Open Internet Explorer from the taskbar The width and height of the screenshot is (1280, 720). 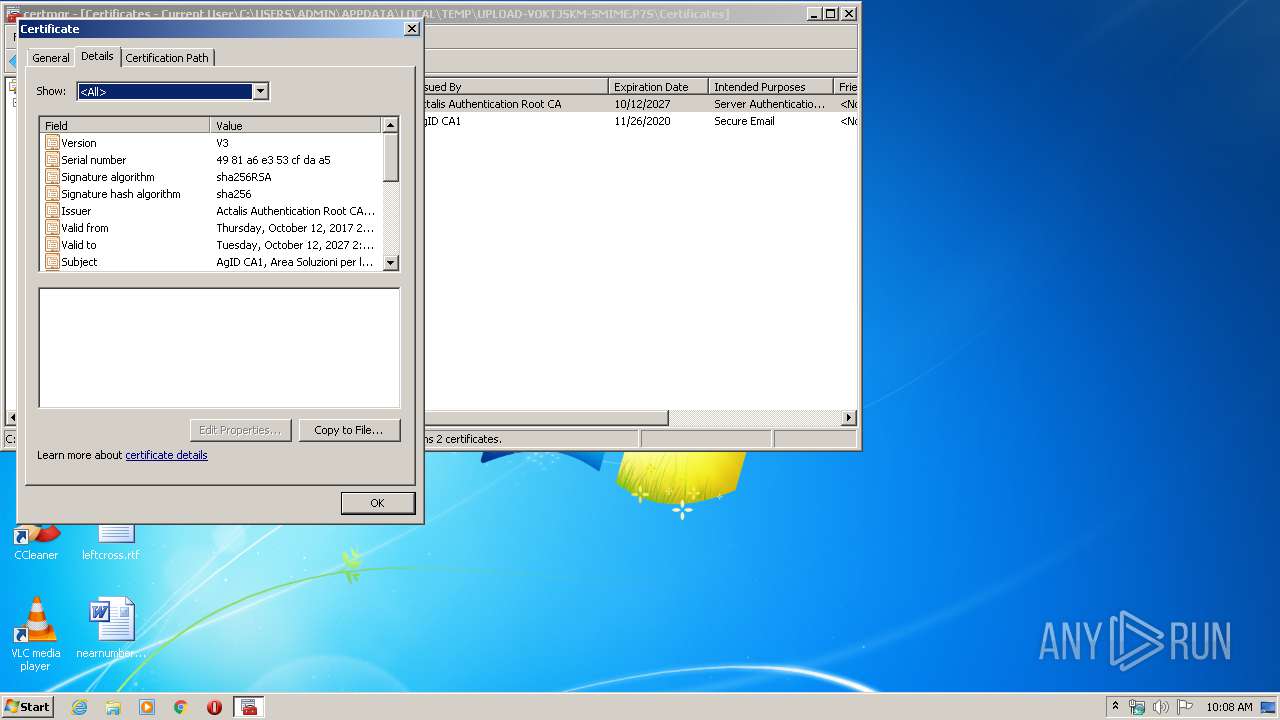[x=79, y=707]
